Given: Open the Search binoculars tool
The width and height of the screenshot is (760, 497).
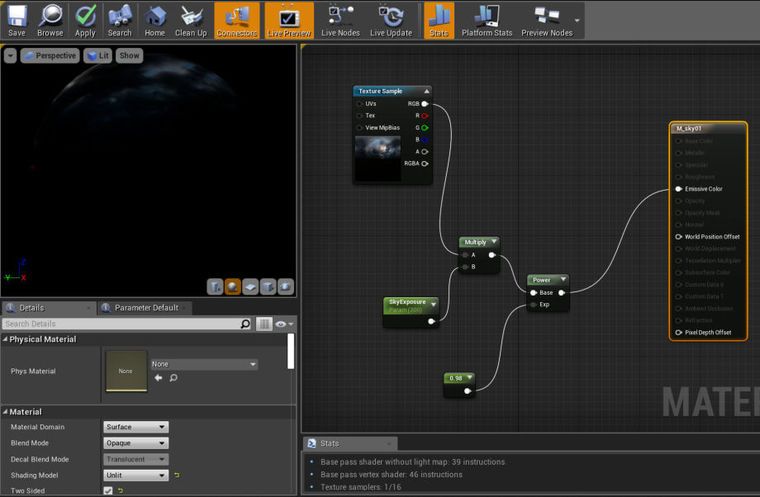Looking at the screenshot, I should pyautogui.click(x=120, y=20).
